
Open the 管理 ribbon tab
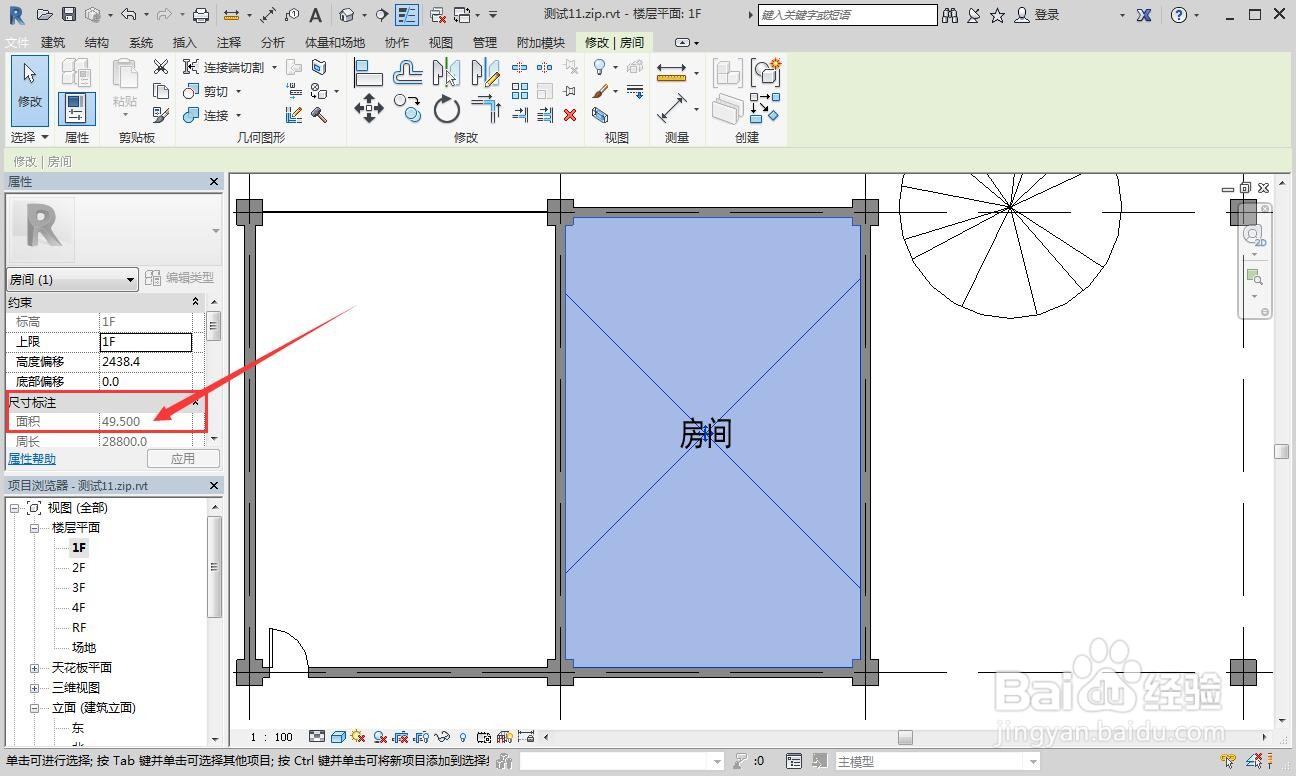pyautogui.click(x=485, y=43)
